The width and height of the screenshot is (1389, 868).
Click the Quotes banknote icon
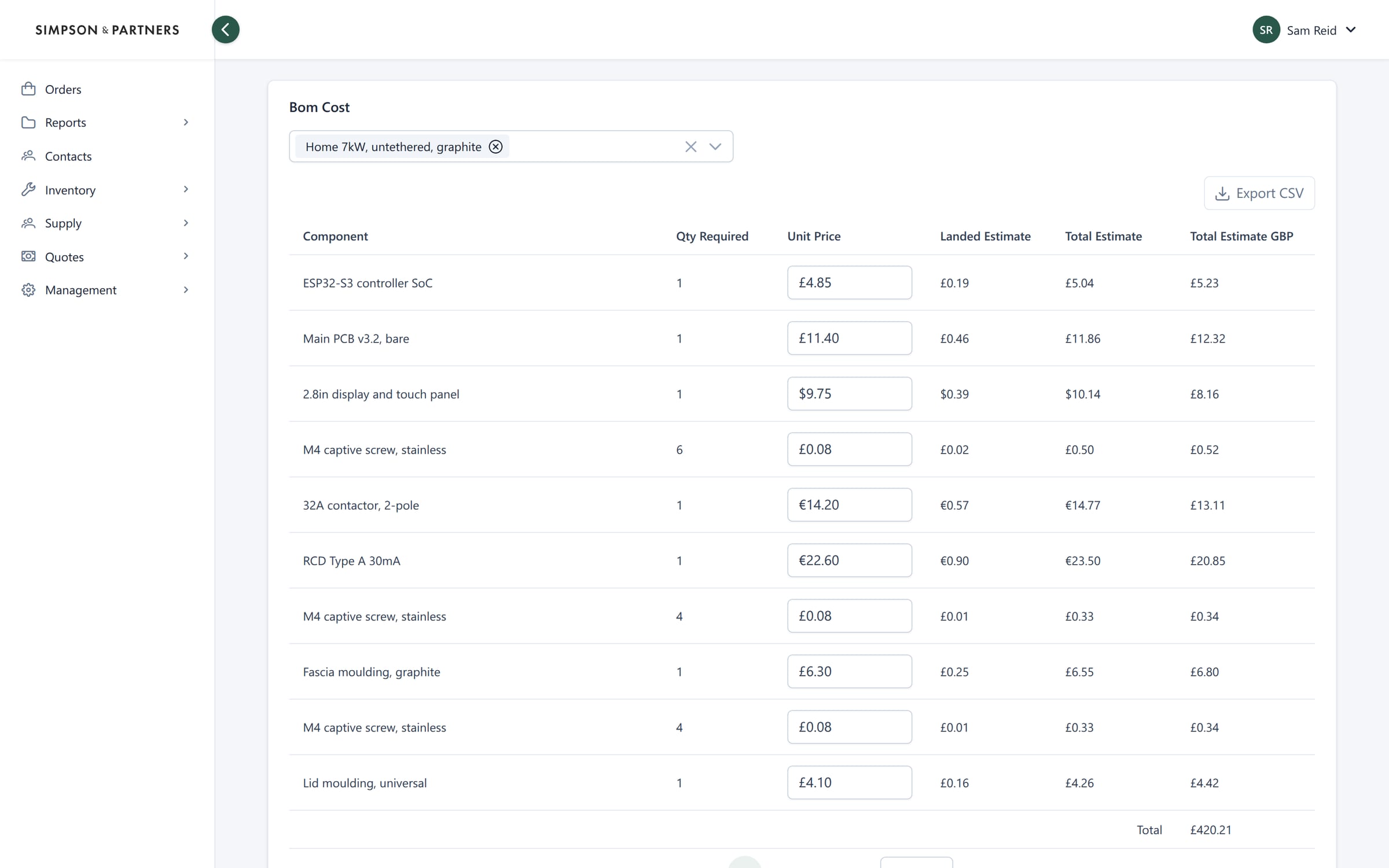click(28, 256)
